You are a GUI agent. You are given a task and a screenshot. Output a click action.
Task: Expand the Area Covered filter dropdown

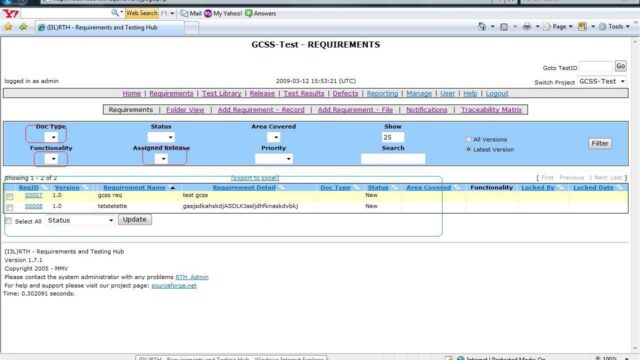click(x=273, y=137)
